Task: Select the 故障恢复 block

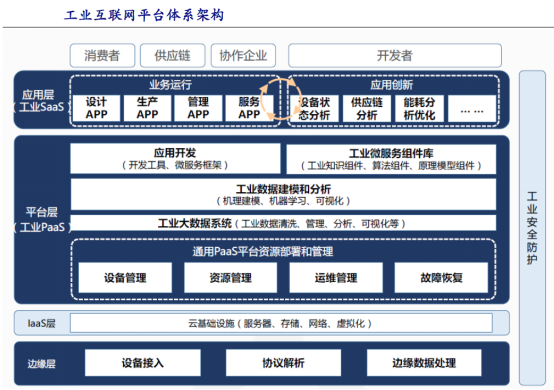Action: [x=441, y=278]
